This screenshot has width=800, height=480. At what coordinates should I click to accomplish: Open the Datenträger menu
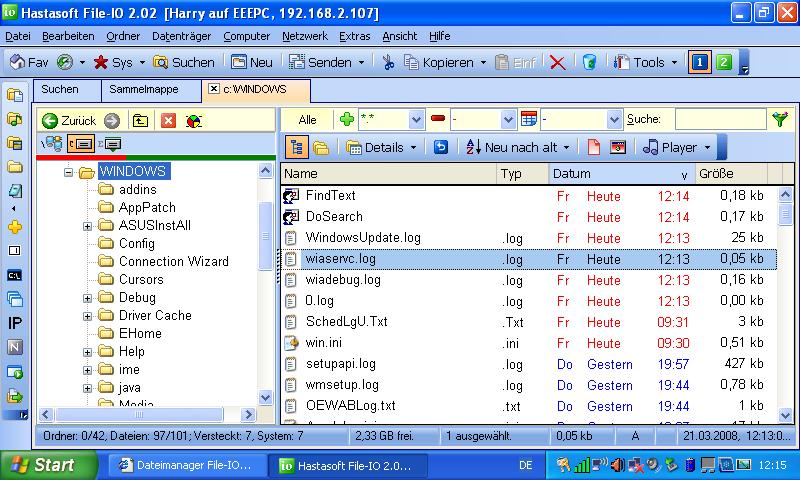pos(182,36)
